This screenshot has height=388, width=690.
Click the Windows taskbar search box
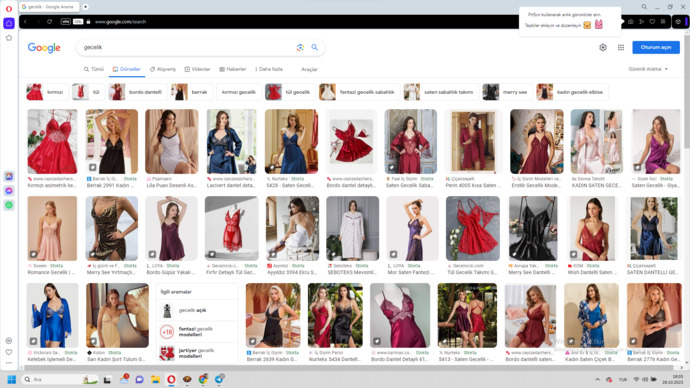[x=61, y=379]
